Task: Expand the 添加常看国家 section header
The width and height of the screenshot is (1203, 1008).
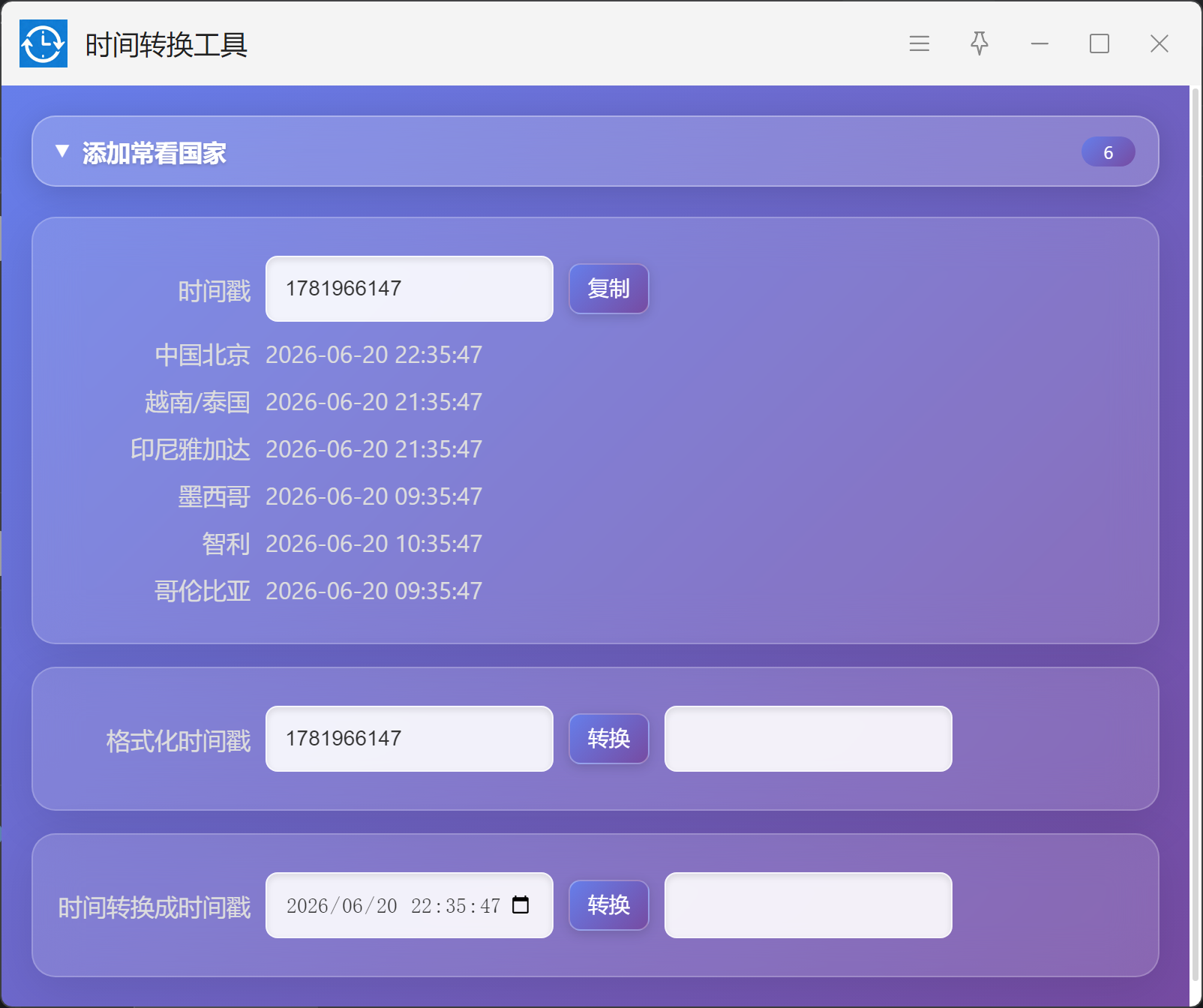Action: click(x=595, y=151)
